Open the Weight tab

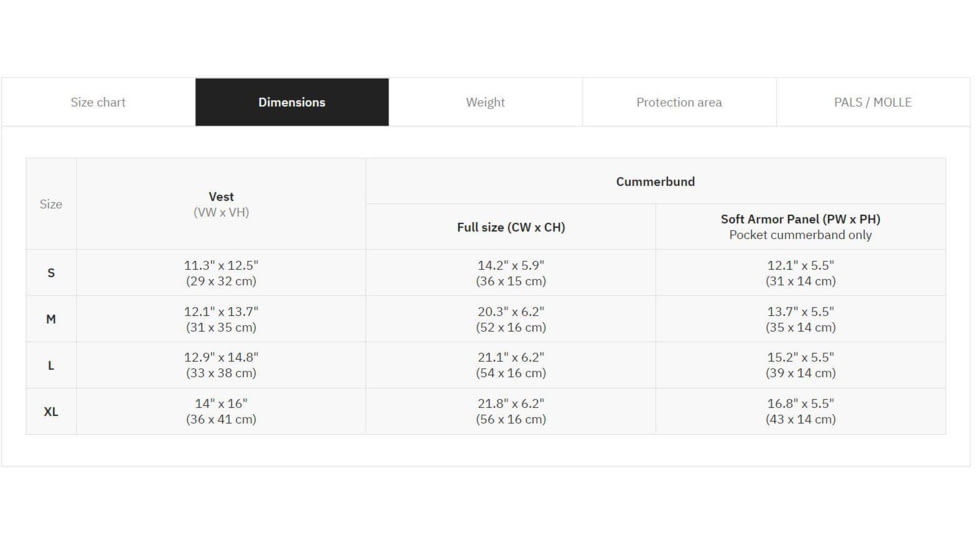pos(485,102)
